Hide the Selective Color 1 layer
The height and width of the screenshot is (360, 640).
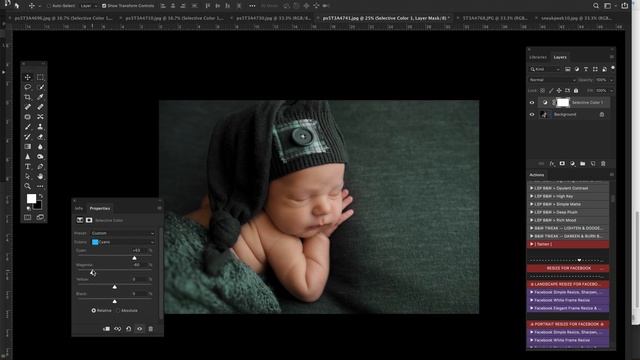click(532, 103)
